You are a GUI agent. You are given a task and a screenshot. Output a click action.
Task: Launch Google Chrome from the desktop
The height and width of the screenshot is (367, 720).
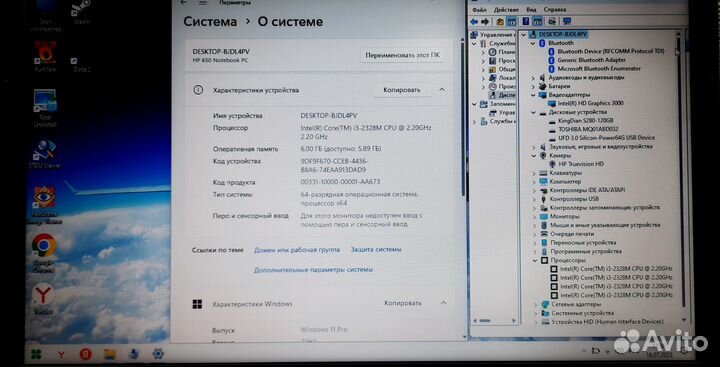point(44,253)
